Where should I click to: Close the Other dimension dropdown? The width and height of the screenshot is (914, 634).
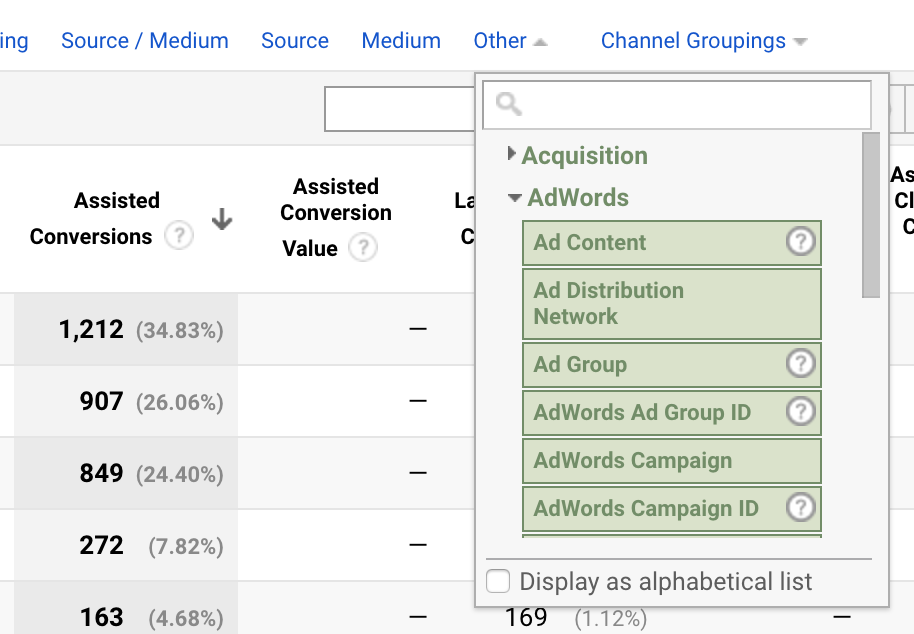510,41
